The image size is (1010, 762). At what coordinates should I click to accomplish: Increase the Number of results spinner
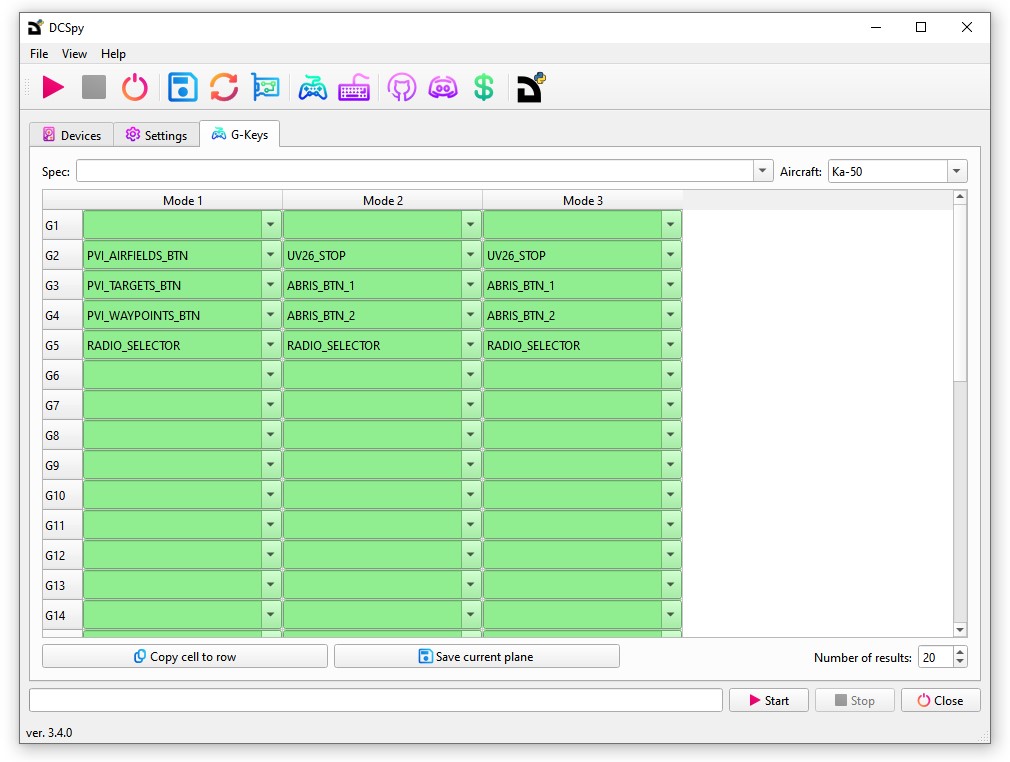click(960, 652)
